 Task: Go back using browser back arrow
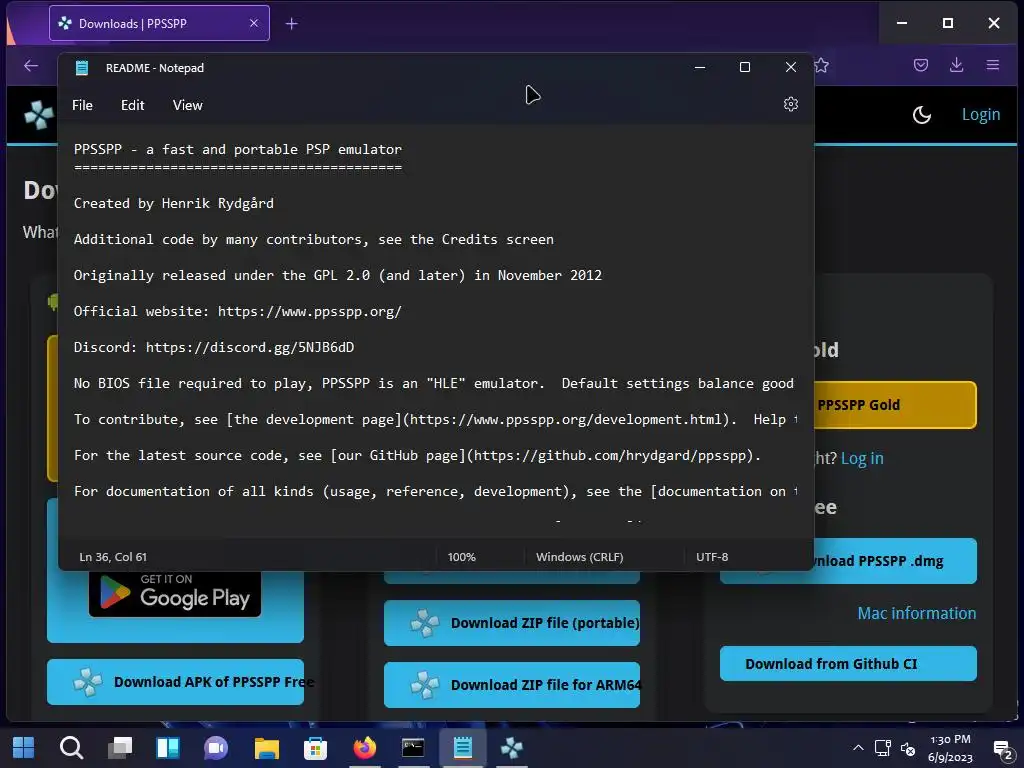click(x=31, y=65)
